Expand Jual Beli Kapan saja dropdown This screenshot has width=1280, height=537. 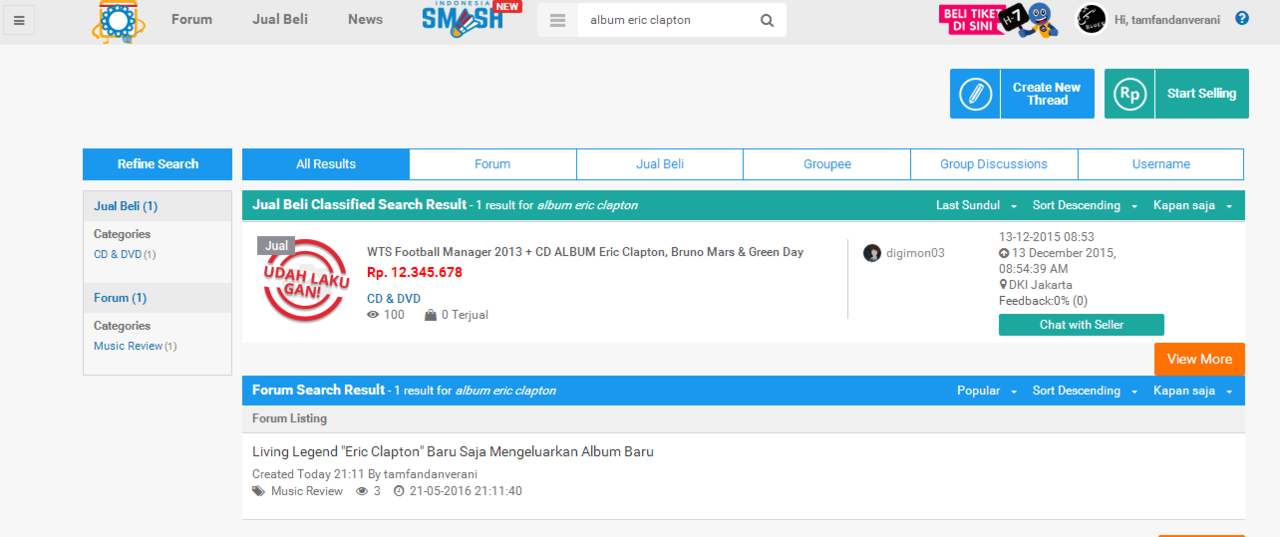pos(1193,205)
